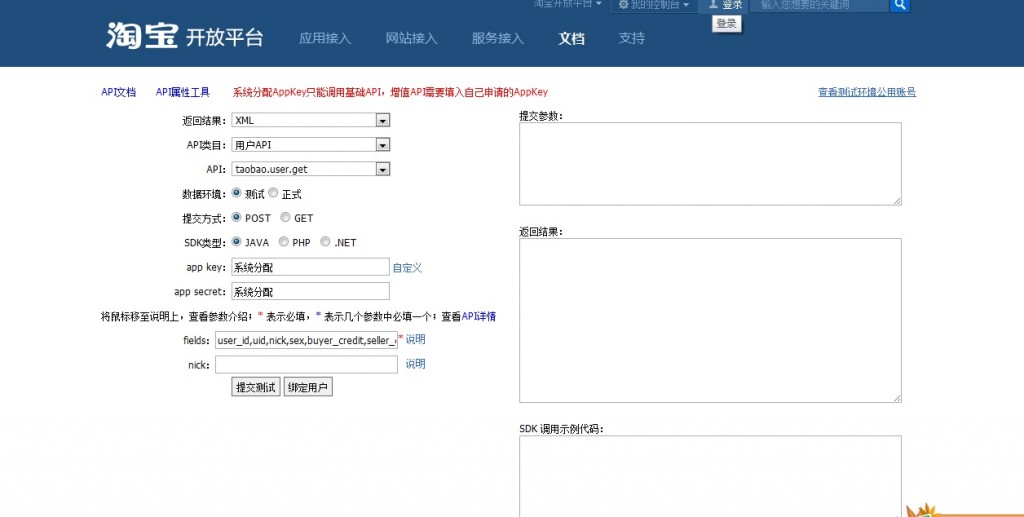Viewport: 1024px width, 517px height.
Task: Select the 测试 data environment
Action: click(236, 193)
